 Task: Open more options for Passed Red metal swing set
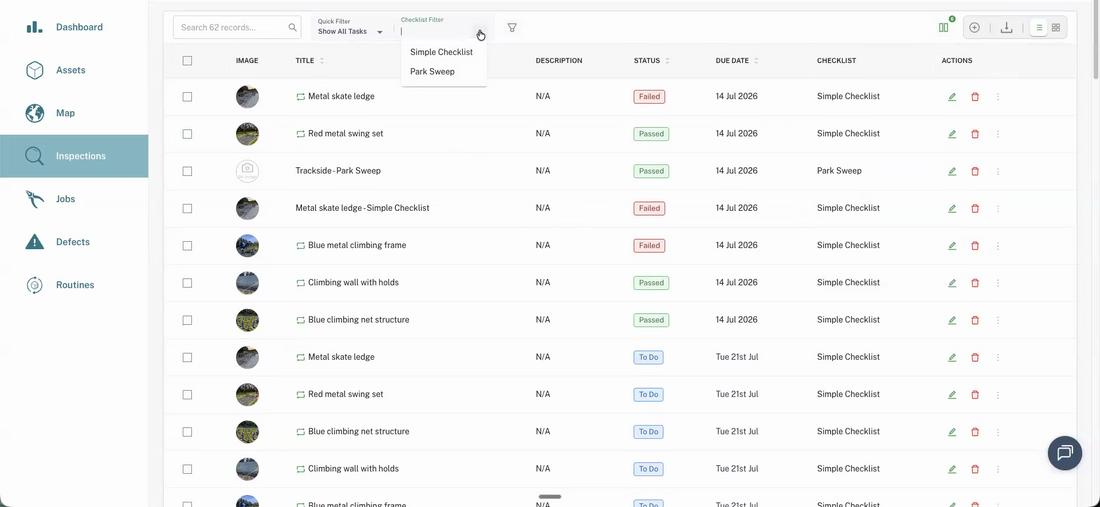(998, 133)
